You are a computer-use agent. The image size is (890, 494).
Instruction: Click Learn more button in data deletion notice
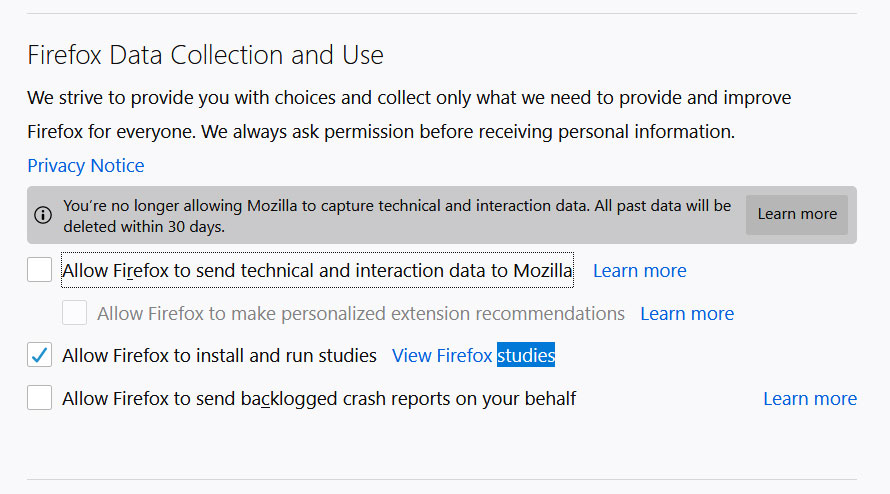point(797,215)
